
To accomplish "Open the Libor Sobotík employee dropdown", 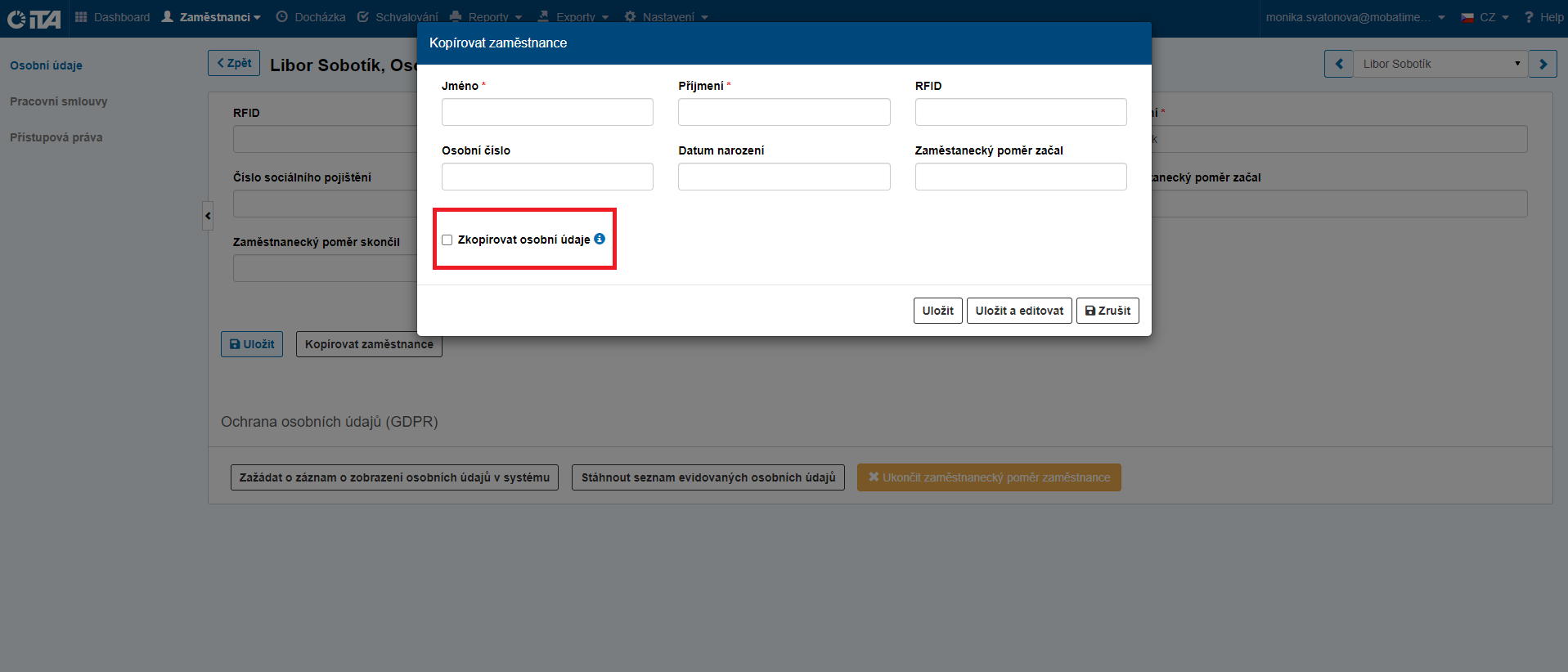I will [1440, 64].
